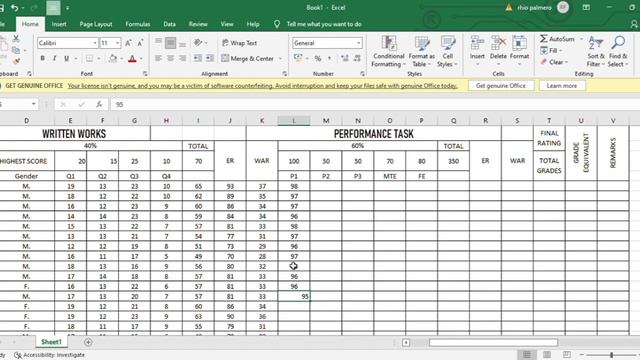
Task: Click Decrease Font Size icon
Action: pyautogui.click(x=140, y=43)
